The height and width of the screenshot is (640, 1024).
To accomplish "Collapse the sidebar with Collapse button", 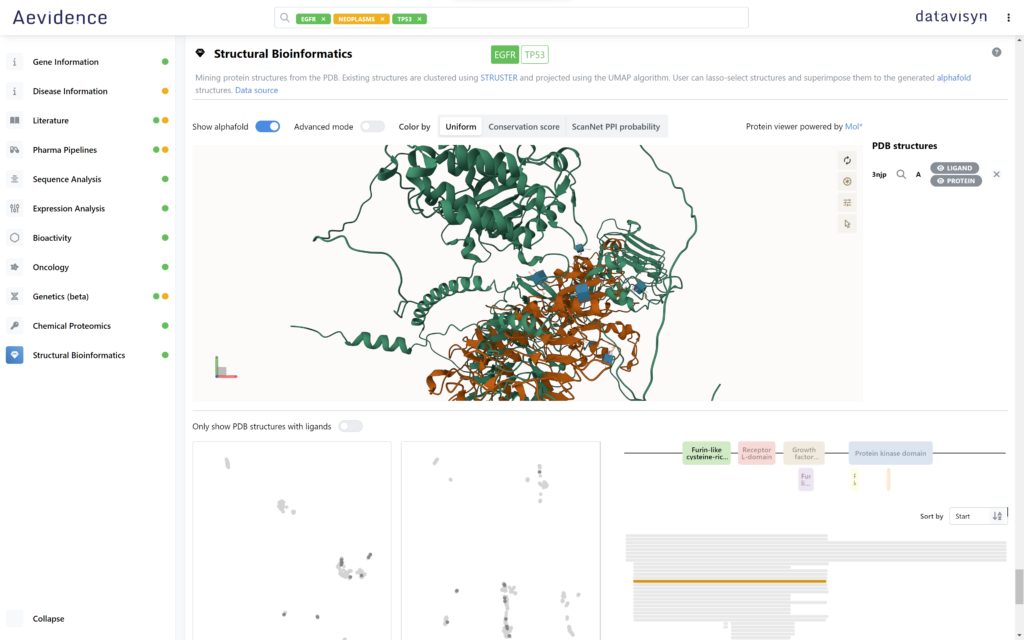I will (48, 618).
